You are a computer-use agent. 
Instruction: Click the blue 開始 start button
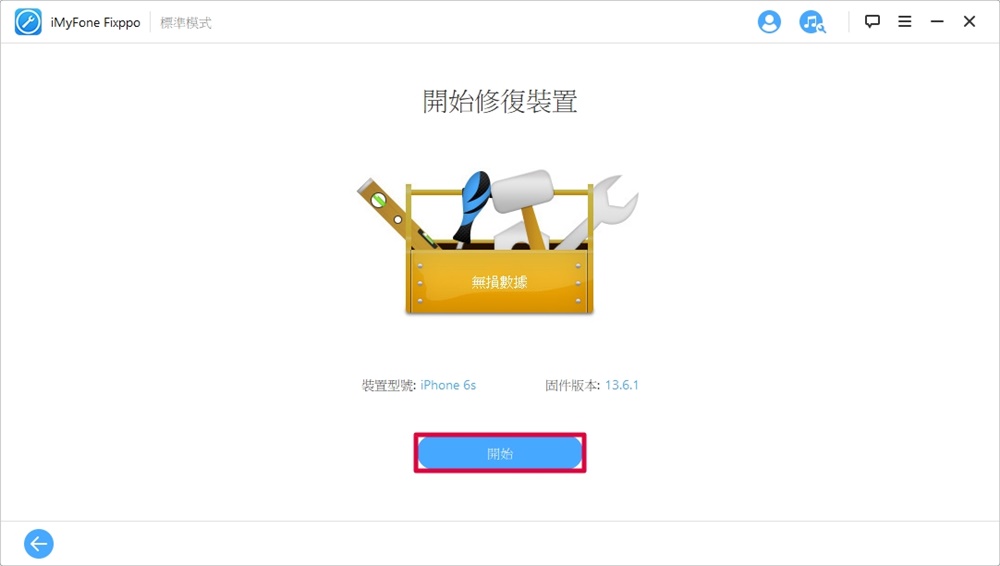pos(500,453)
